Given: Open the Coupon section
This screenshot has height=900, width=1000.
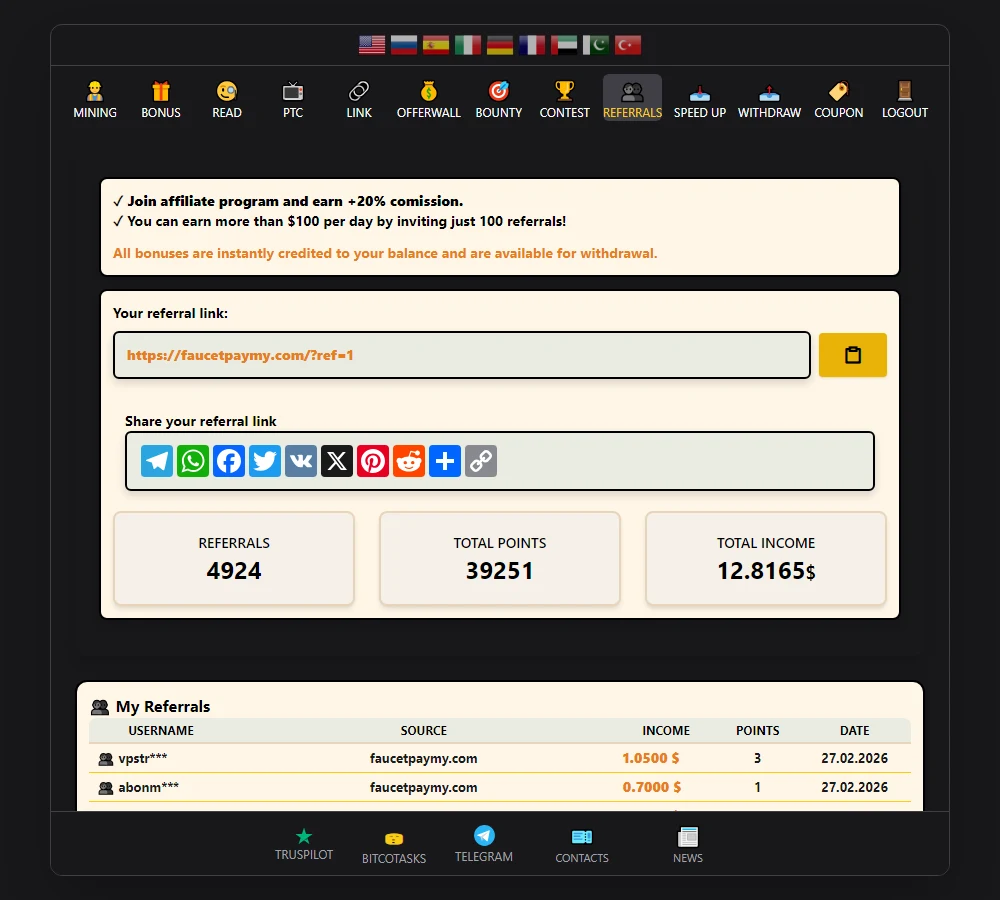Looking at the screenshot, I should point(839,100).
